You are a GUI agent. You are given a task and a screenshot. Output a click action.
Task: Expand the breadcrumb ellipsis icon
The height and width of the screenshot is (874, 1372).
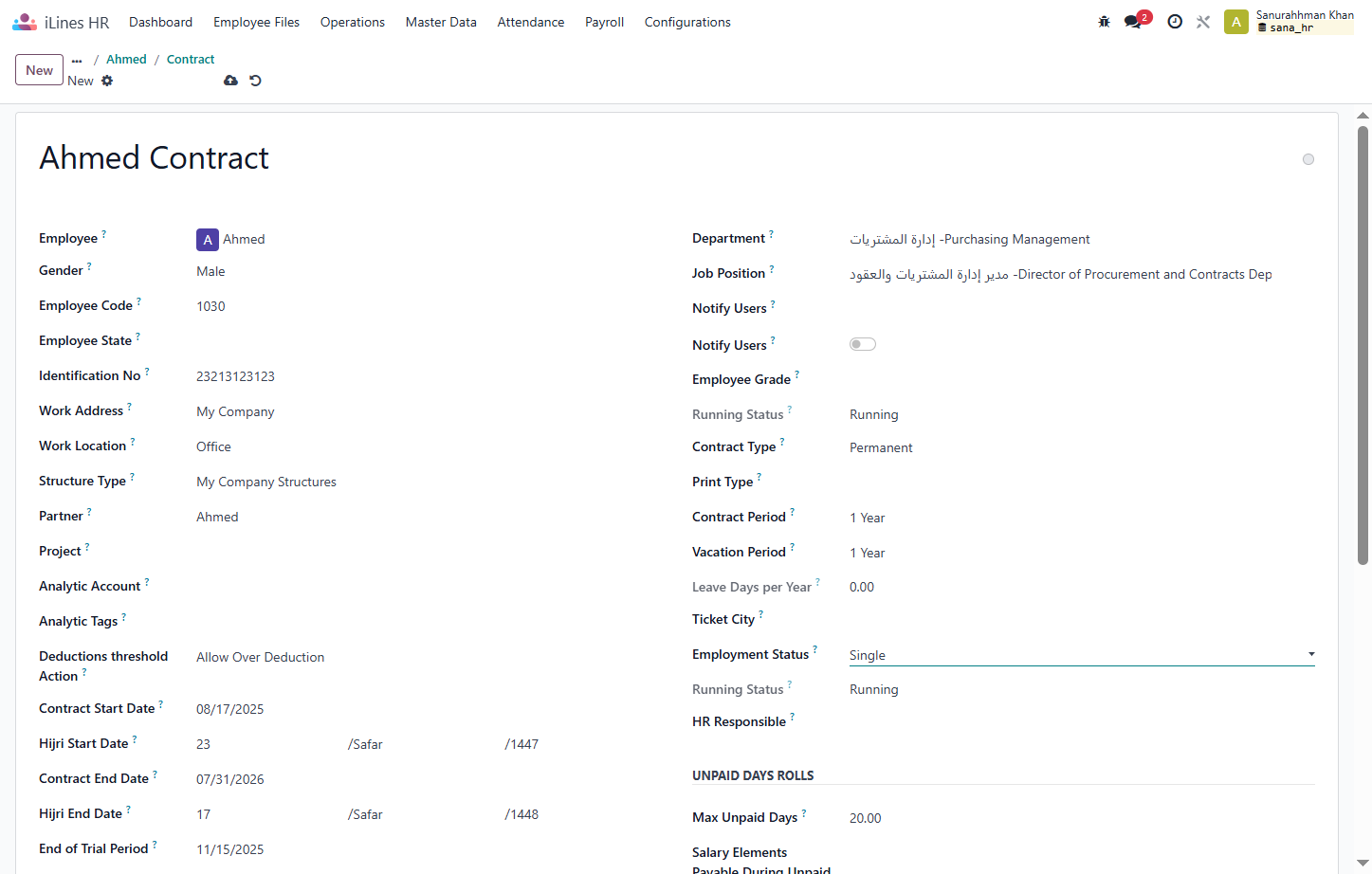click(x=77, y=60)
